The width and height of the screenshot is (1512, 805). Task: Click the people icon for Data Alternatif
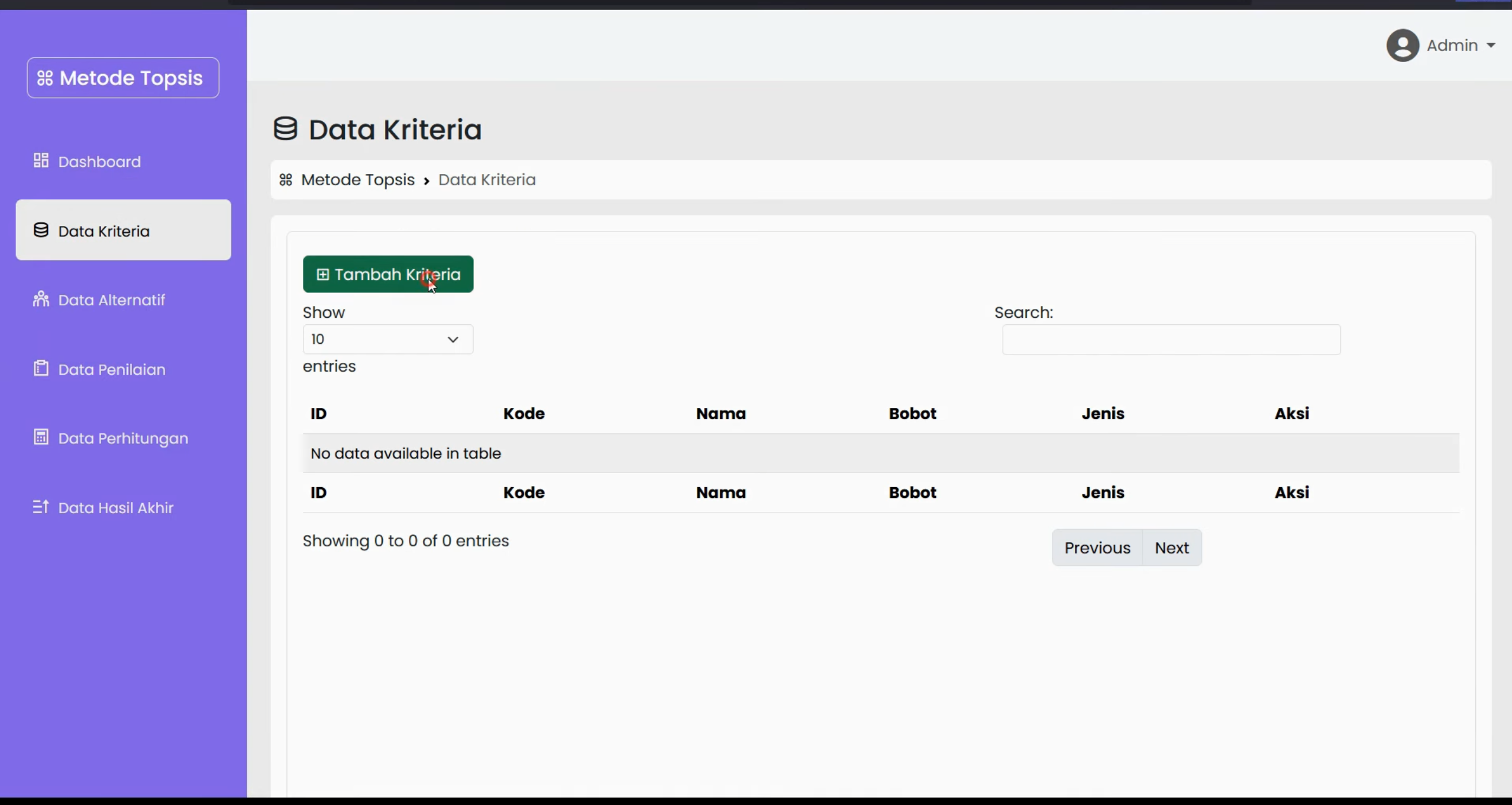click(41, 299)
